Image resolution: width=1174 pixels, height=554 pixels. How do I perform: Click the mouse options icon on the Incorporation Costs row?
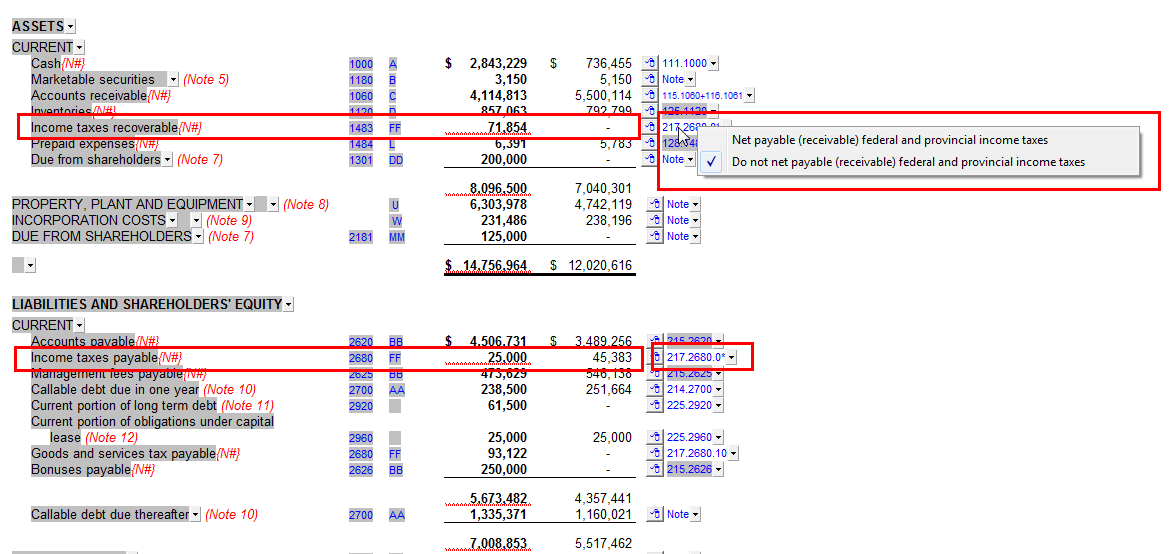(x=655, y=220)
